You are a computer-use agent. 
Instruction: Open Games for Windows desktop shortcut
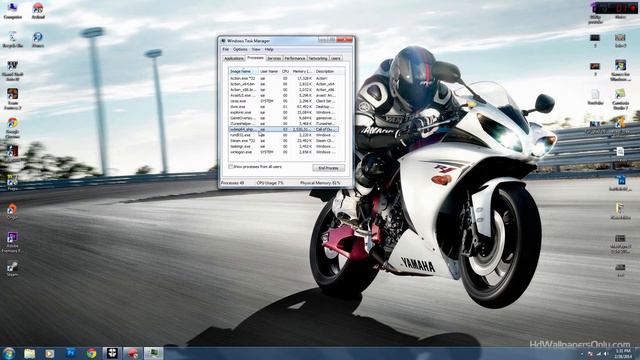pyautogui.click(x=620, y=70)
